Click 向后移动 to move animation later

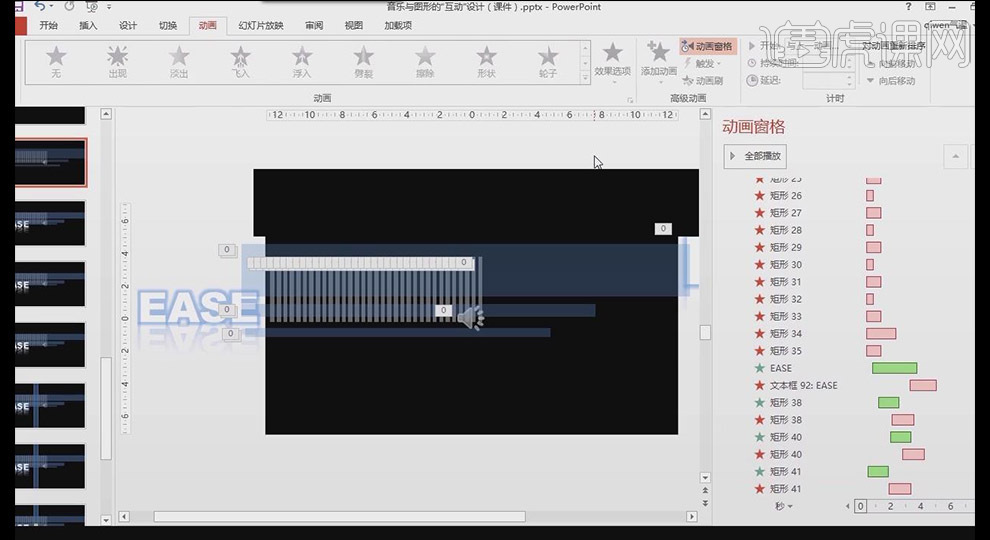[890, 81]
